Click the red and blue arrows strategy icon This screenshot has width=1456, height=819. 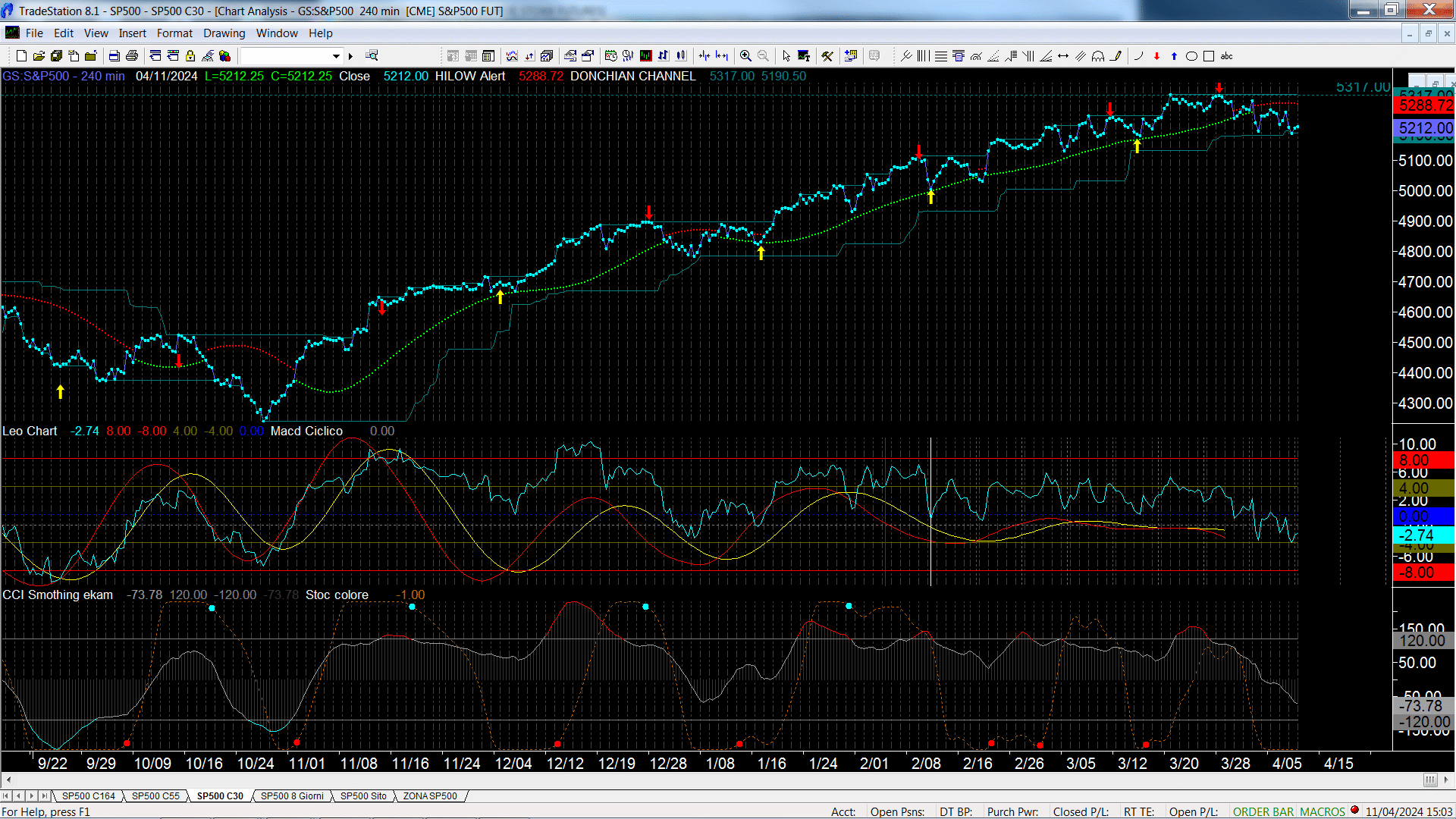(x=529, y=56)
